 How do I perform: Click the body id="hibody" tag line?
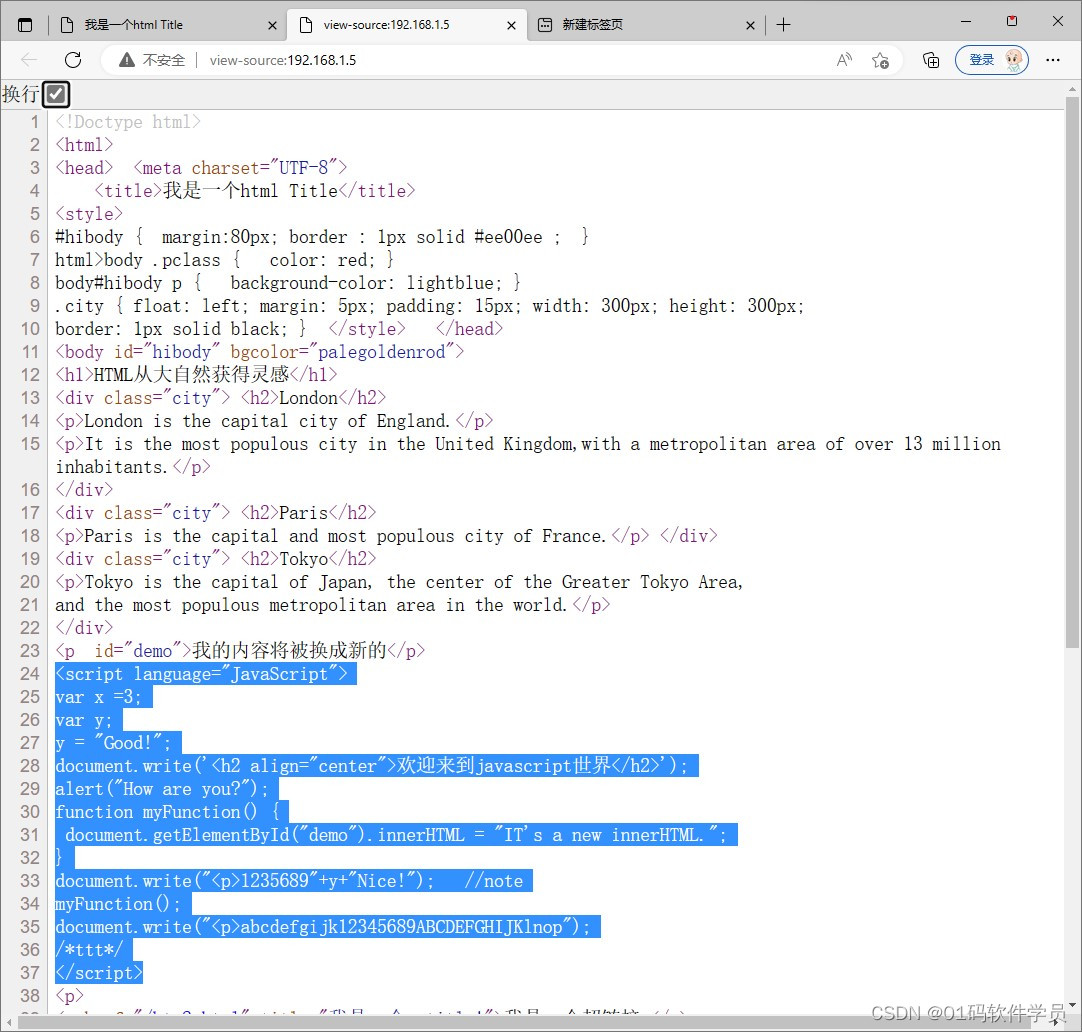[259, 352]
